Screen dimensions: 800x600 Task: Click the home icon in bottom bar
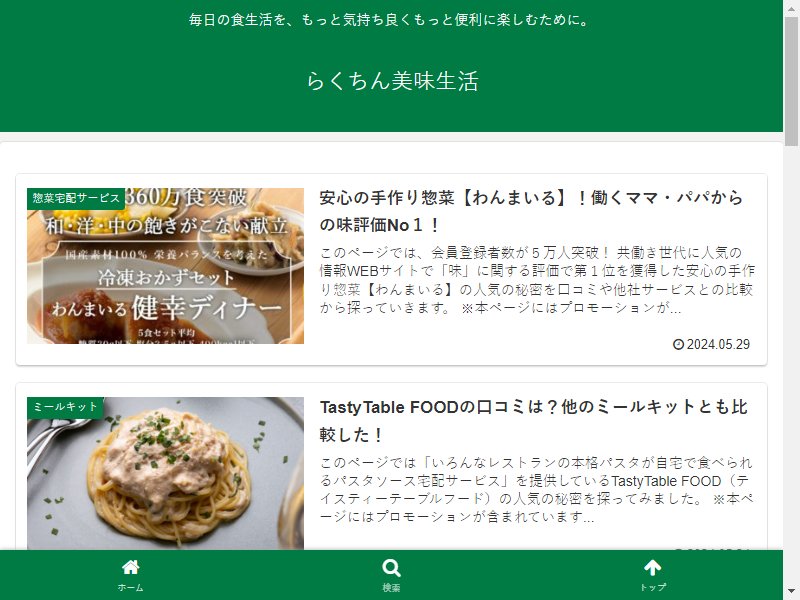pyautogui.click(x=131, y=567)
